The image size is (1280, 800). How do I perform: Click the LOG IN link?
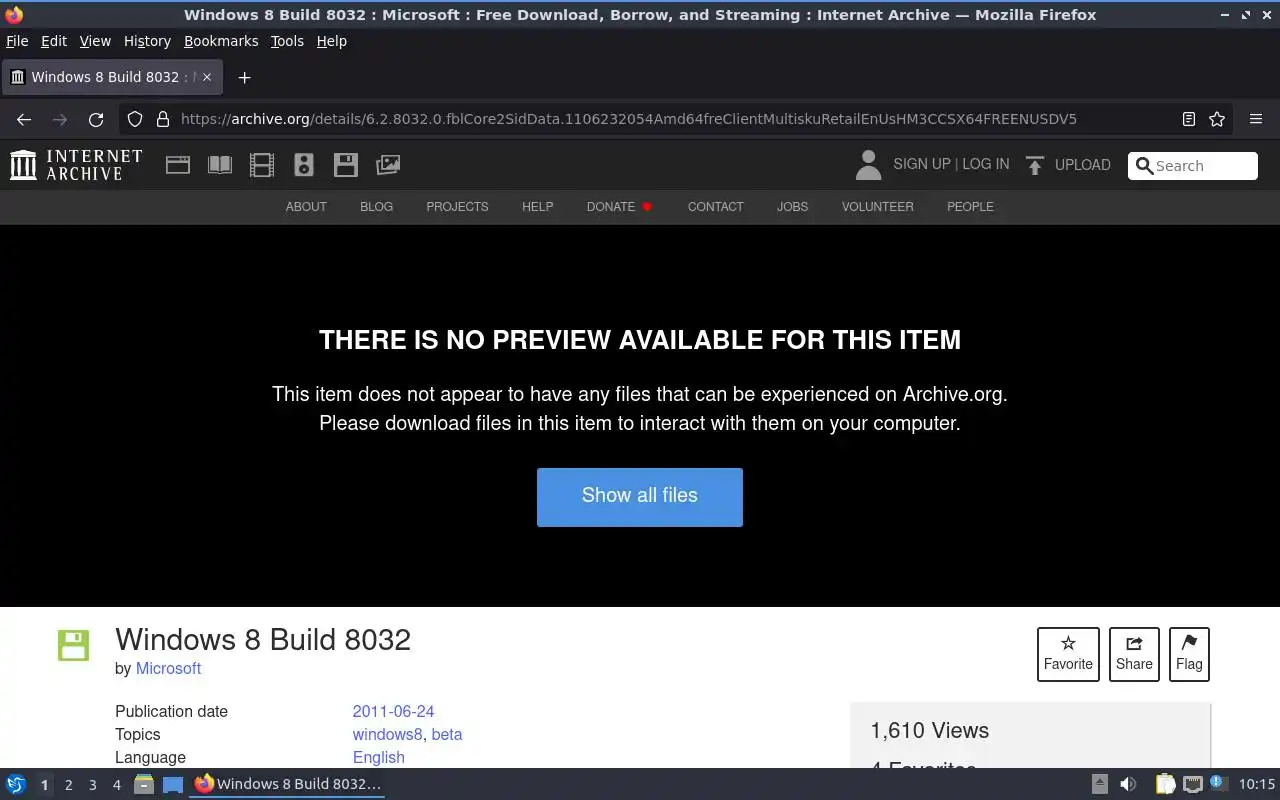[986, 164]
